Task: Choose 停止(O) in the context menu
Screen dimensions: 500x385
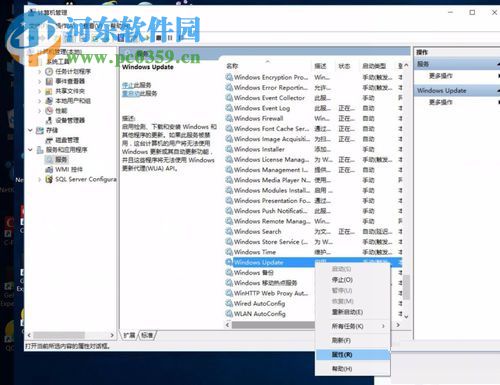Action: 353,280
